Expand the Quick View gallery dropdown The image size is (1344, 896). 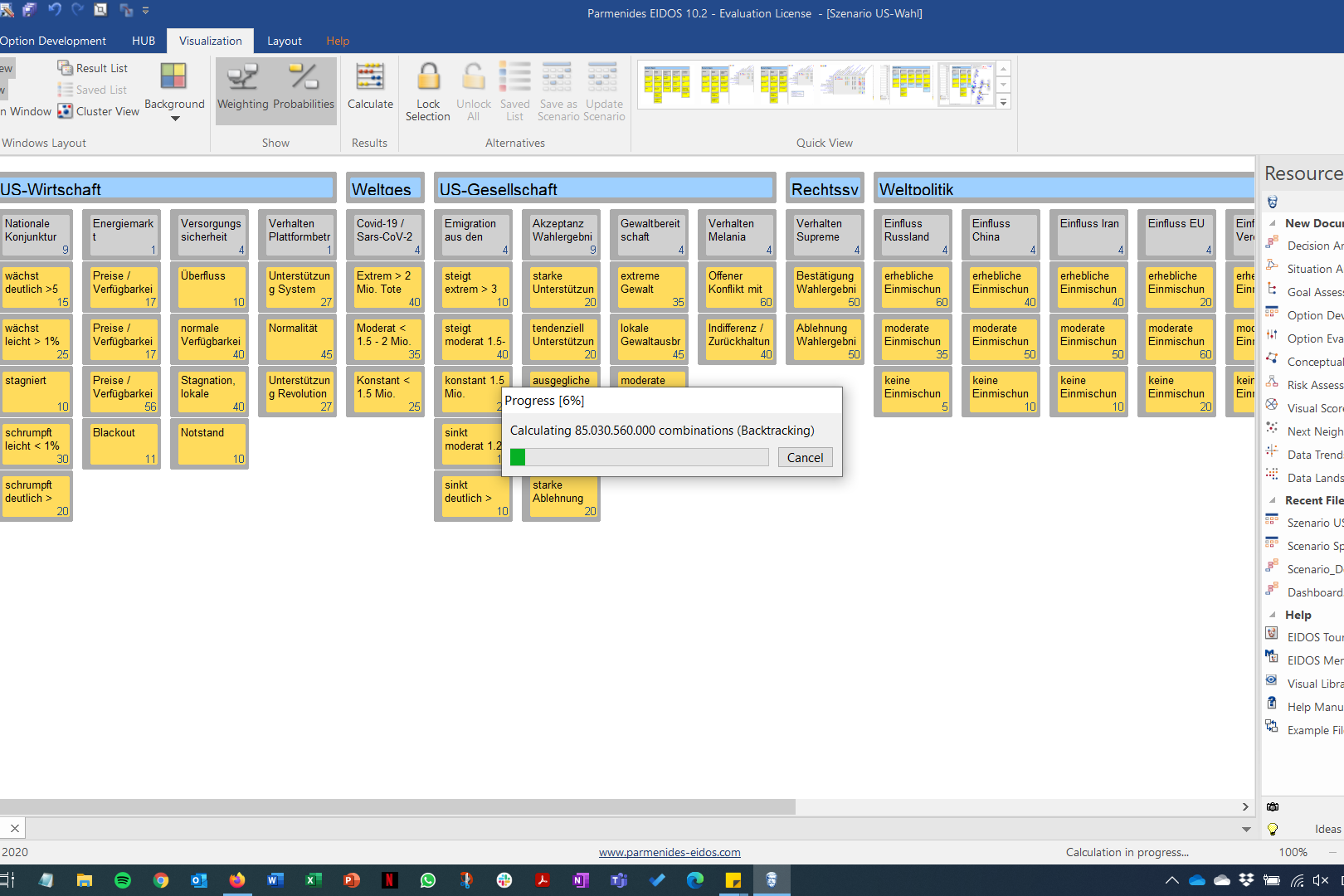1004,101
